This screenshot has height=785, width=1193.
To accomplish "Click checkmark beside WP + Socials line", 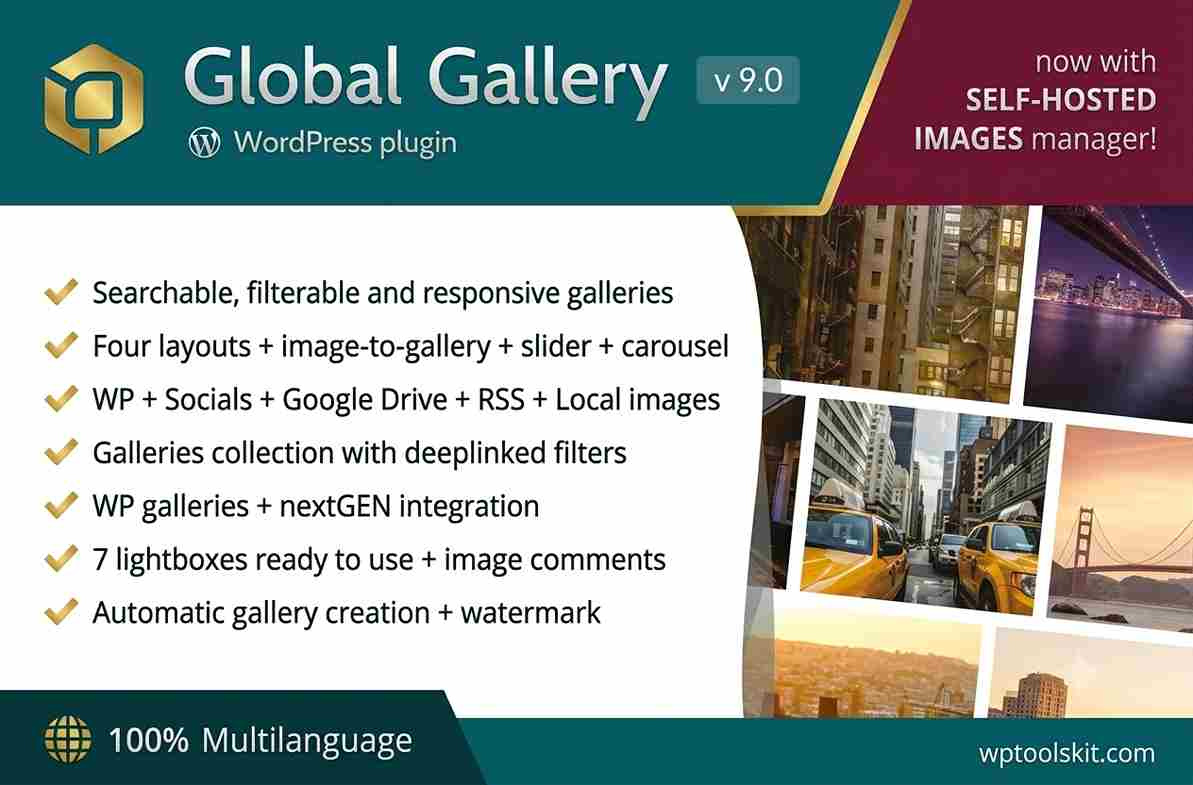I will tap(61, 398).
